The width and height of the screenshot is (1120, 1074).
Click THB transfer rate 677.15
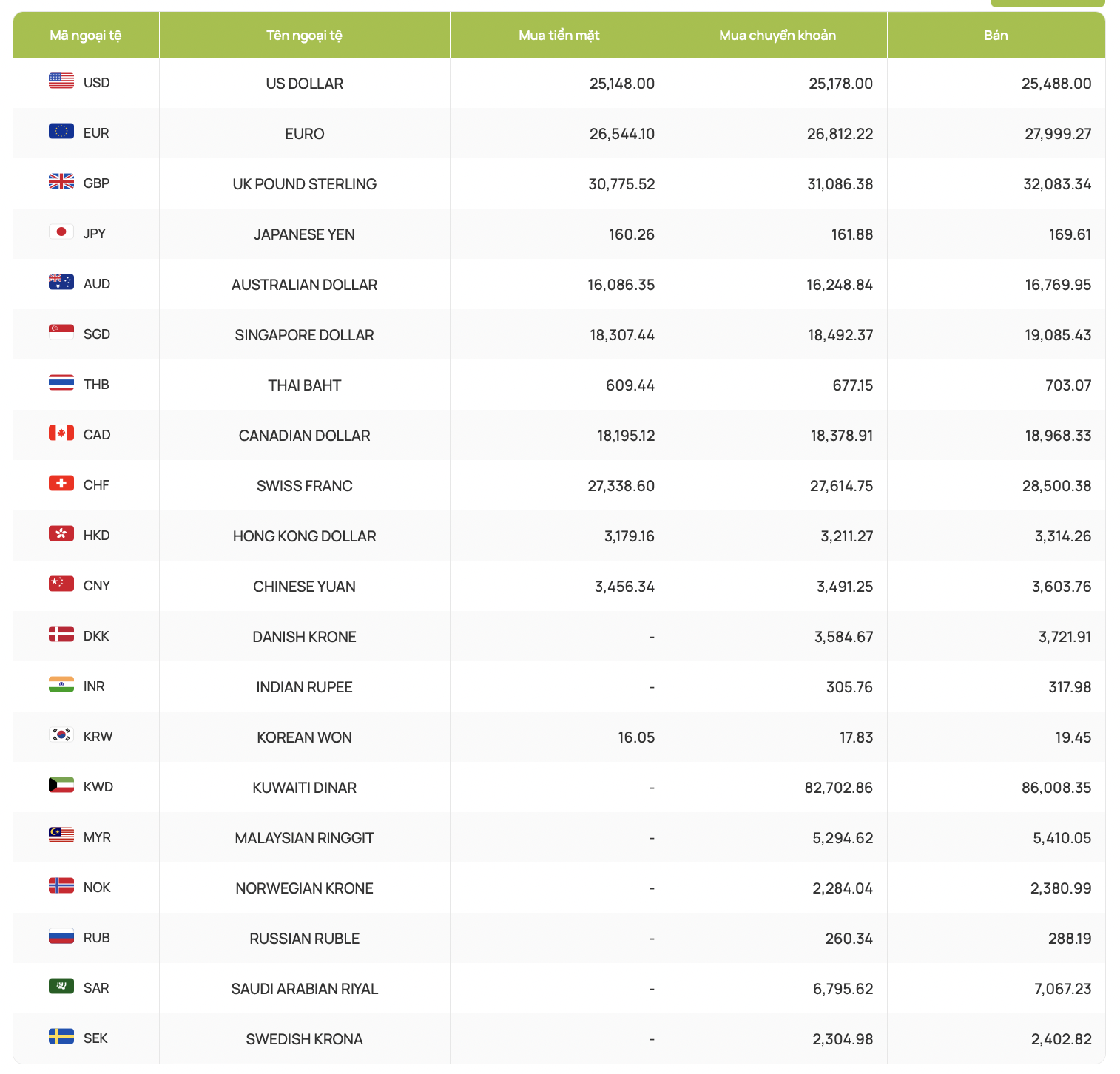[x=853, y=385]
